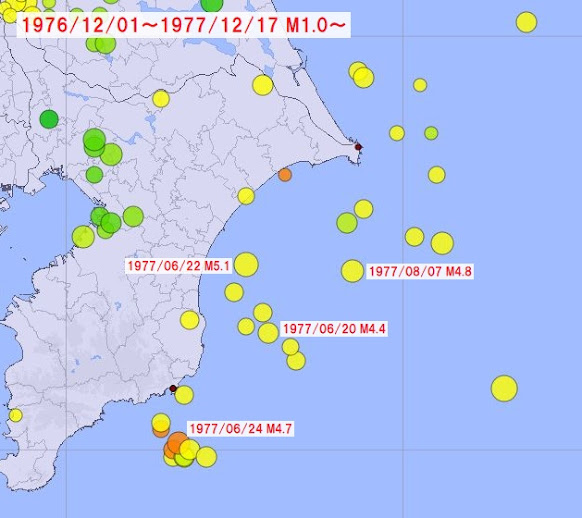Select yellow quake marker beside the M5.1 label
The width and height of the screenshot is (582, 518).
pos(246,265)
